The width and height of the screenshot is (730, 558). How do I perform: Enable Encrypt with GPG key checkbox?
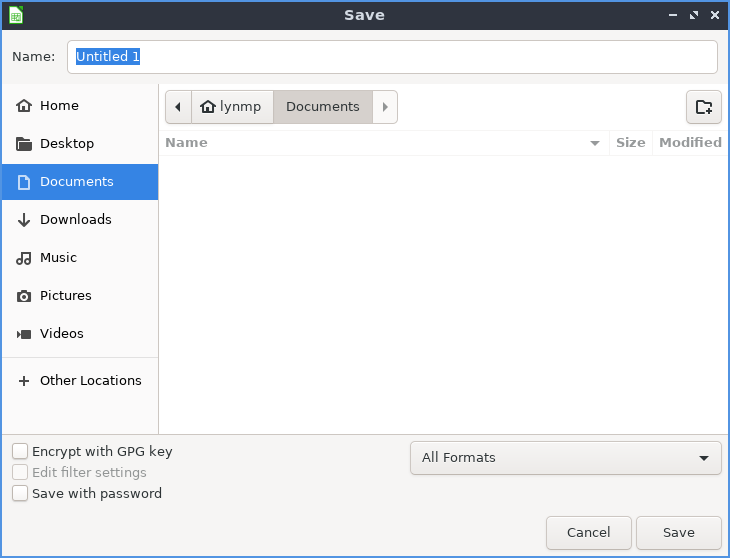[20, 451]
